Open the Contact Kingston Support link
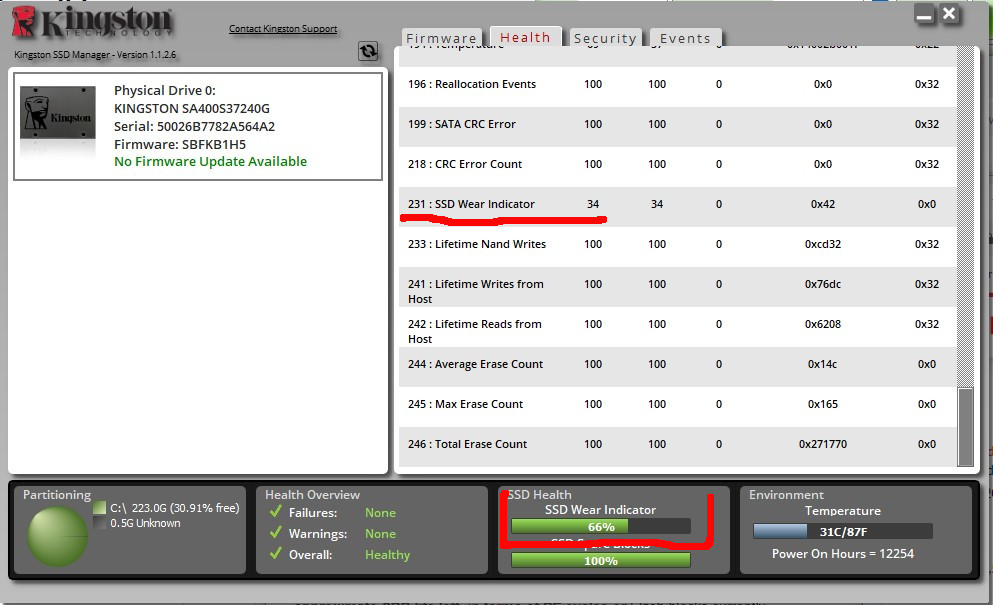Screen dimensions: 993x605 (283, 29)
